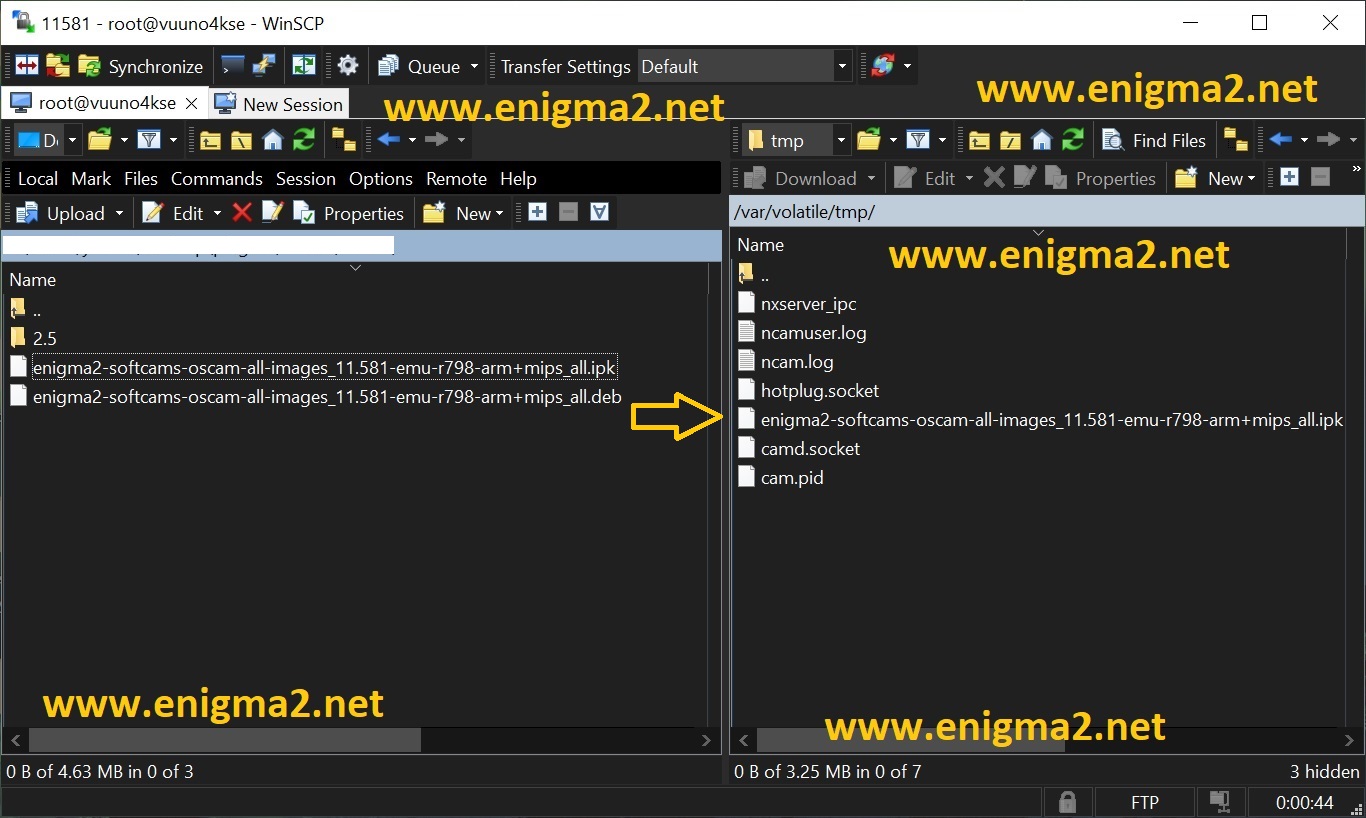This screenshot has width=1366, height=818.
Task: Click remote New dropdown button
Action: coord(1216,178)
